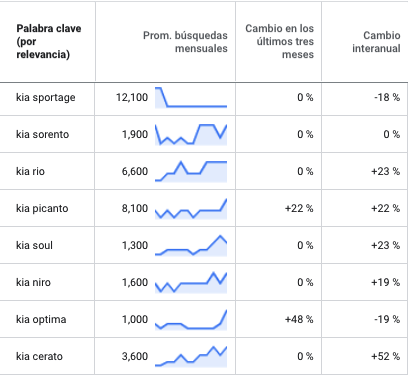The image size is (408, 377).
Task: Click the kia cerato keyword
Action: pyautogui.click(x=39, y=356)
